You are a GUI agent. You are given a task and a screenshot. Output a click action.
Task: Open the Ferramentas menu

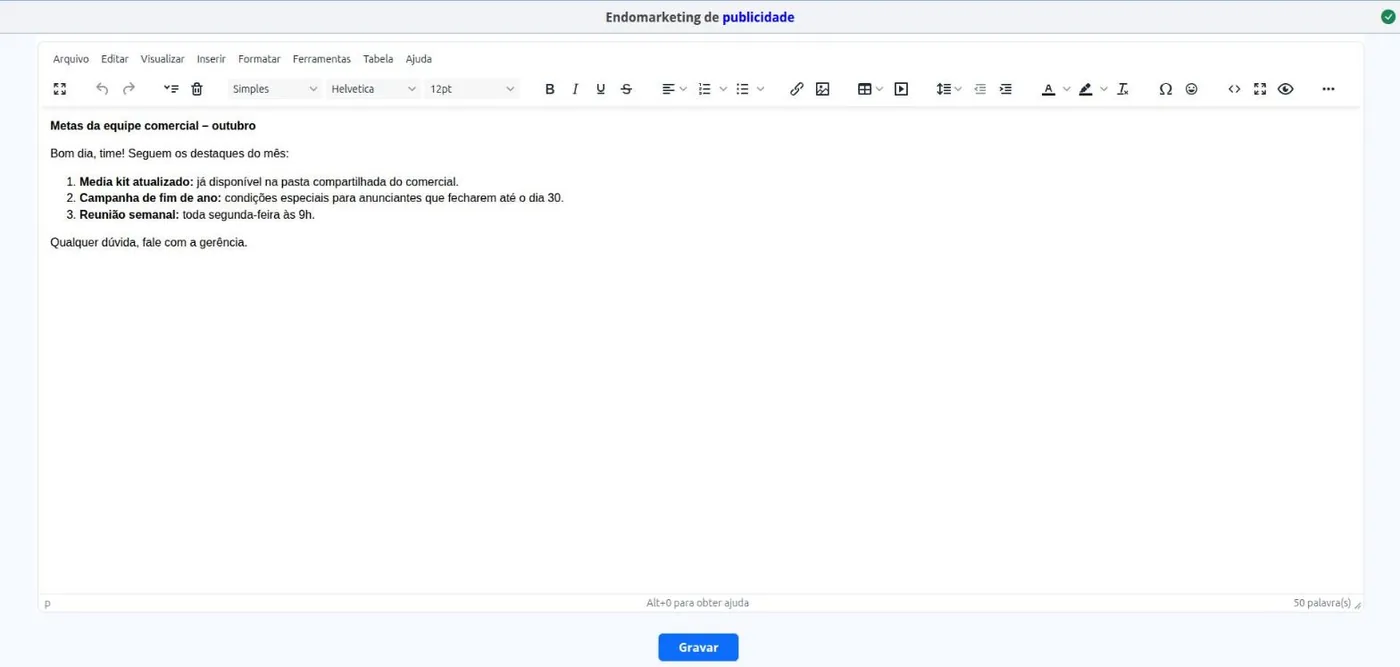[322, 59]
